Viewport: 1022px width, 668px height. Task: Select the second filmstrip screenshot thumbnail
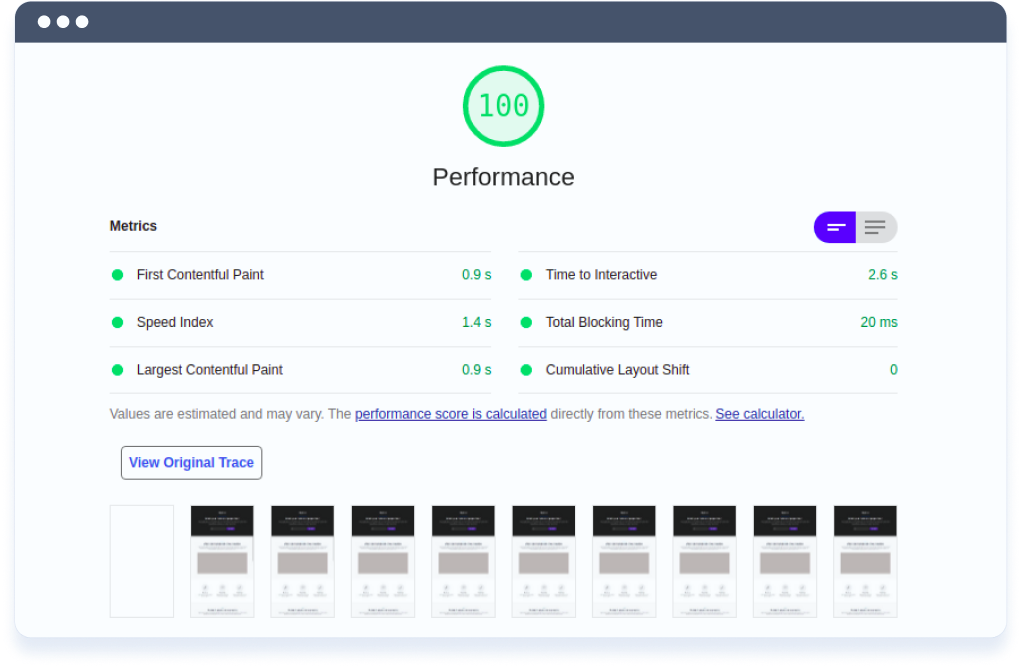tap(222, 561)
